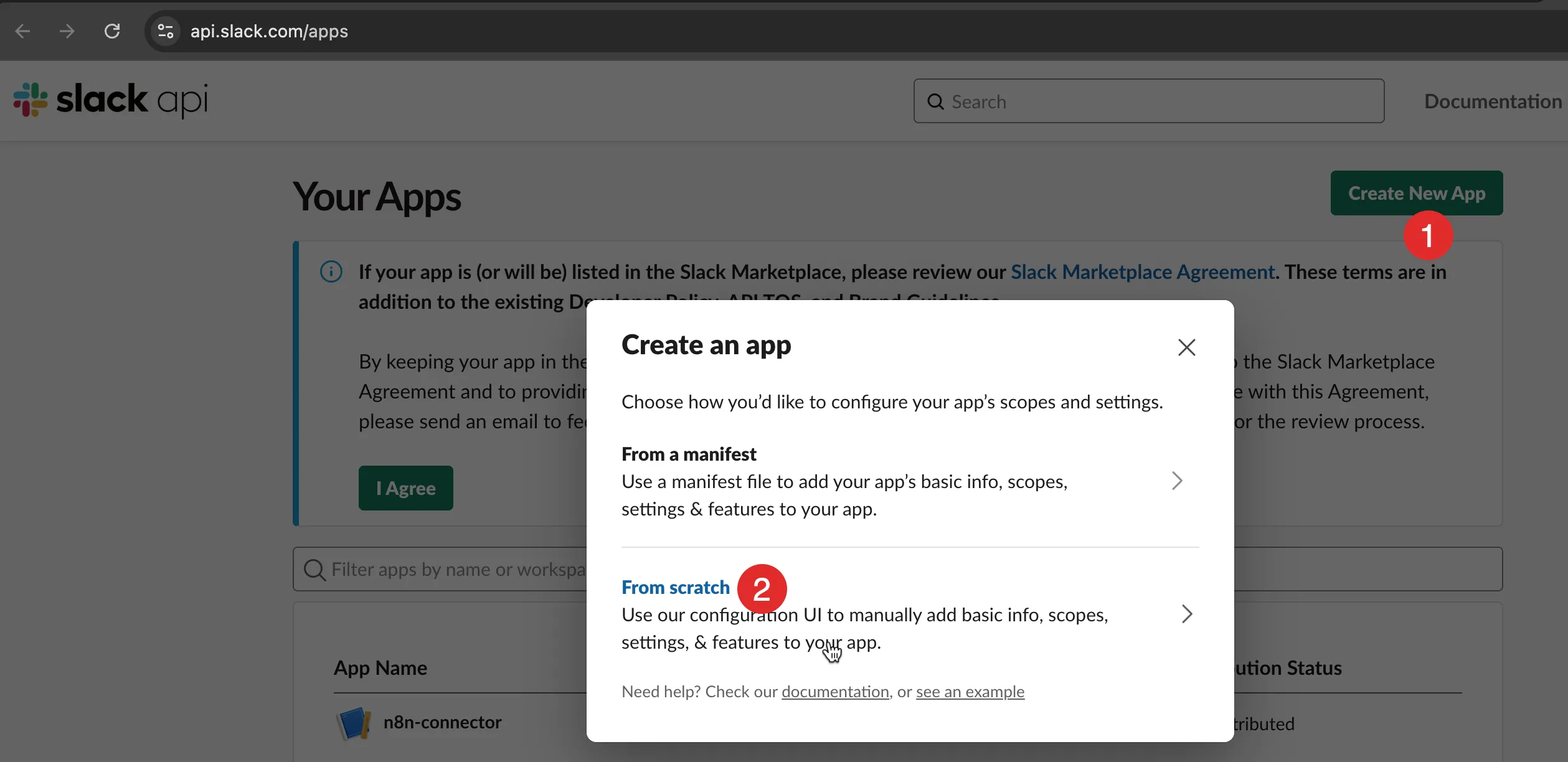Viewport: 1568px width, 762px height.
Task: Click the Your Apps heading
Action: pyautogui.click(x=377, y=197)
